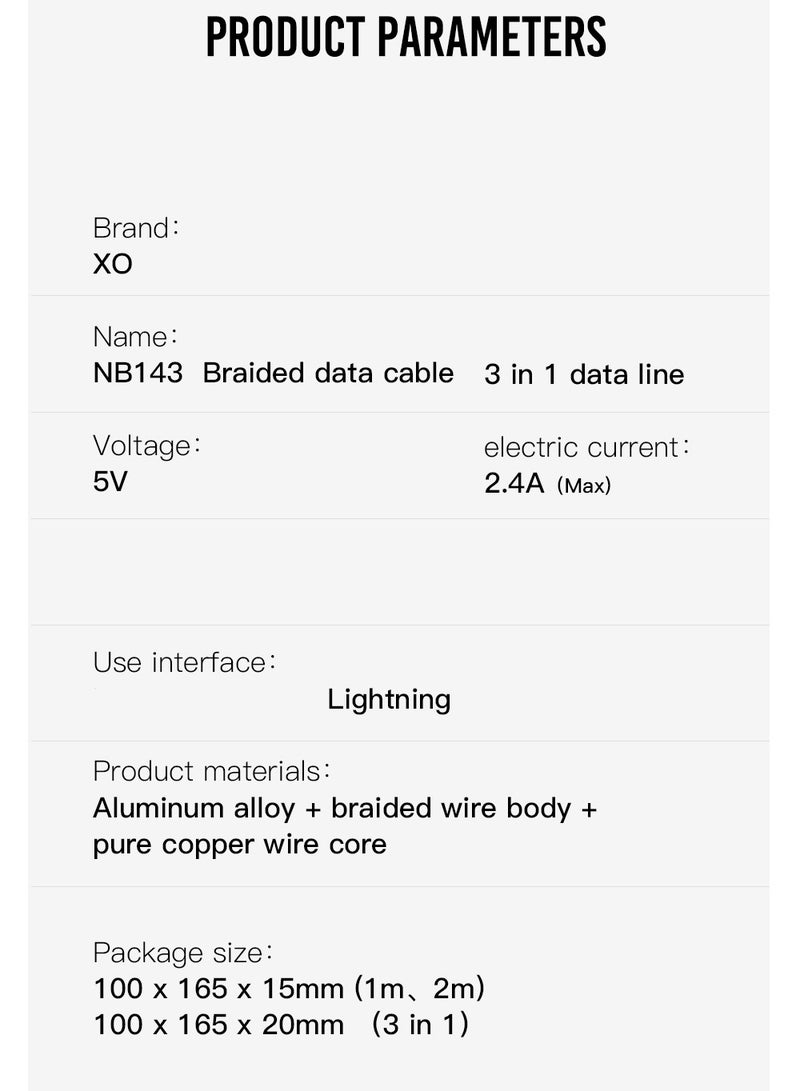Click the pure copper wire core text
800x1091 pixels.
(240, 845)
